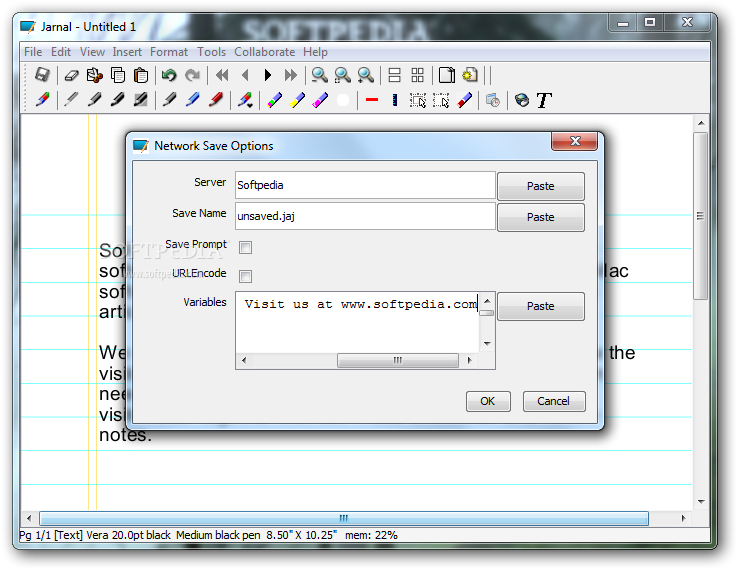The height and width of the screenshot is (570, 738).
Task: Click the Save Name input field
Action: [x=365, y=216]
